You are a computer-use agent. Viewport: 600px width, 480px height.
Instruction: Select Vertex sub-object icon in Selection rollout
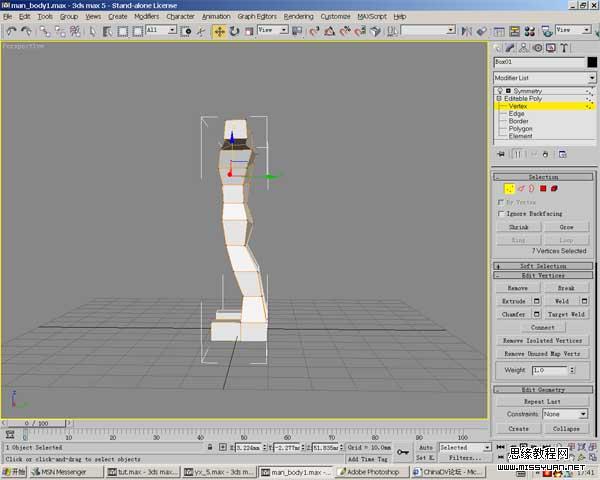(509, 188)
